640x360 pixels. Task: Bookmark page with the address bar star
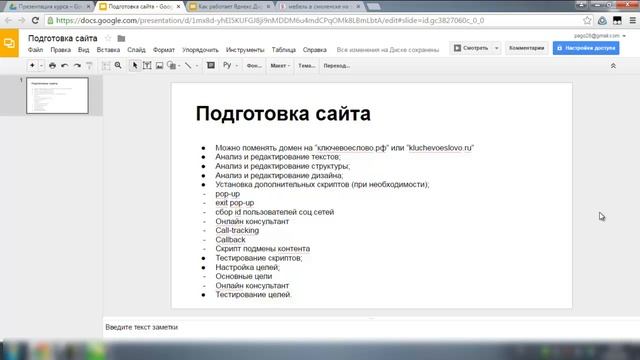point(587,20)
